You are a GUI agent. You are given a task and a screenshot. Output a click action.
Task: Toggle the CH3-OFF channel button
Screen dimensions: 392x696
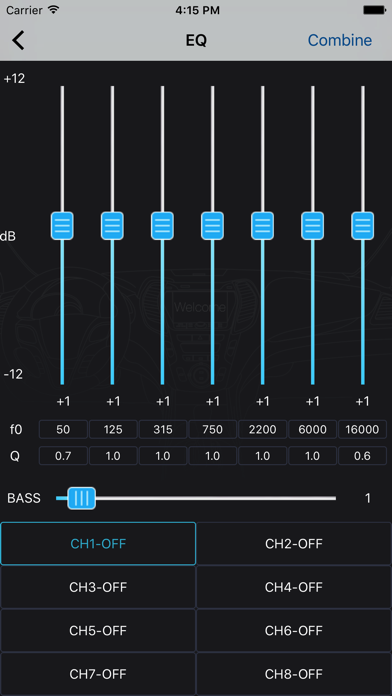pos(98,587)
